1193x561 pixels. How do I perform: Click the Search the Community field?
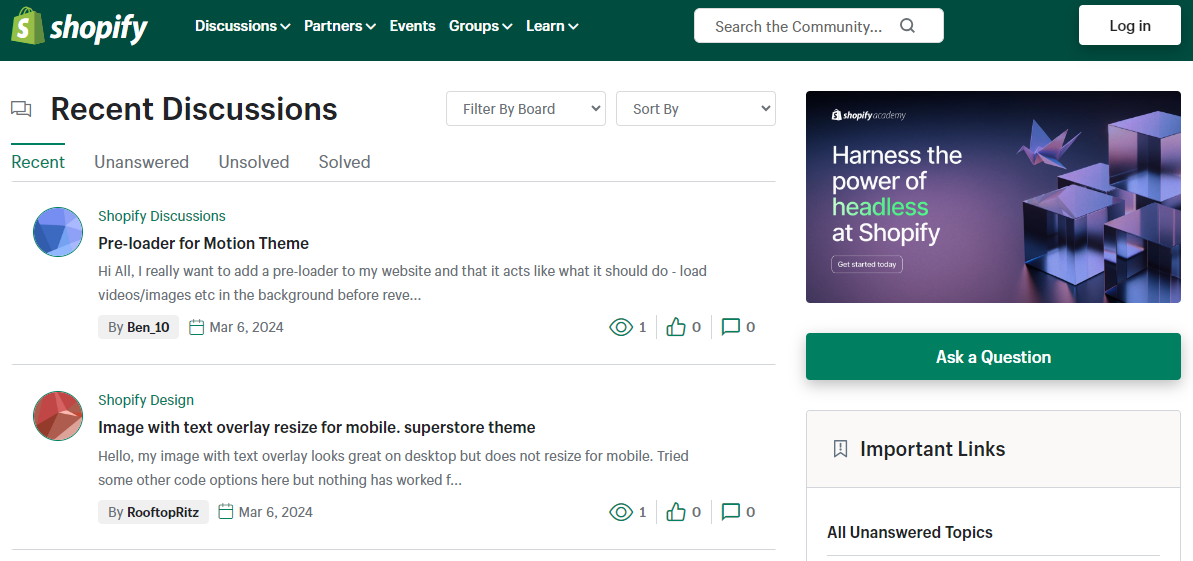[799, 26]
